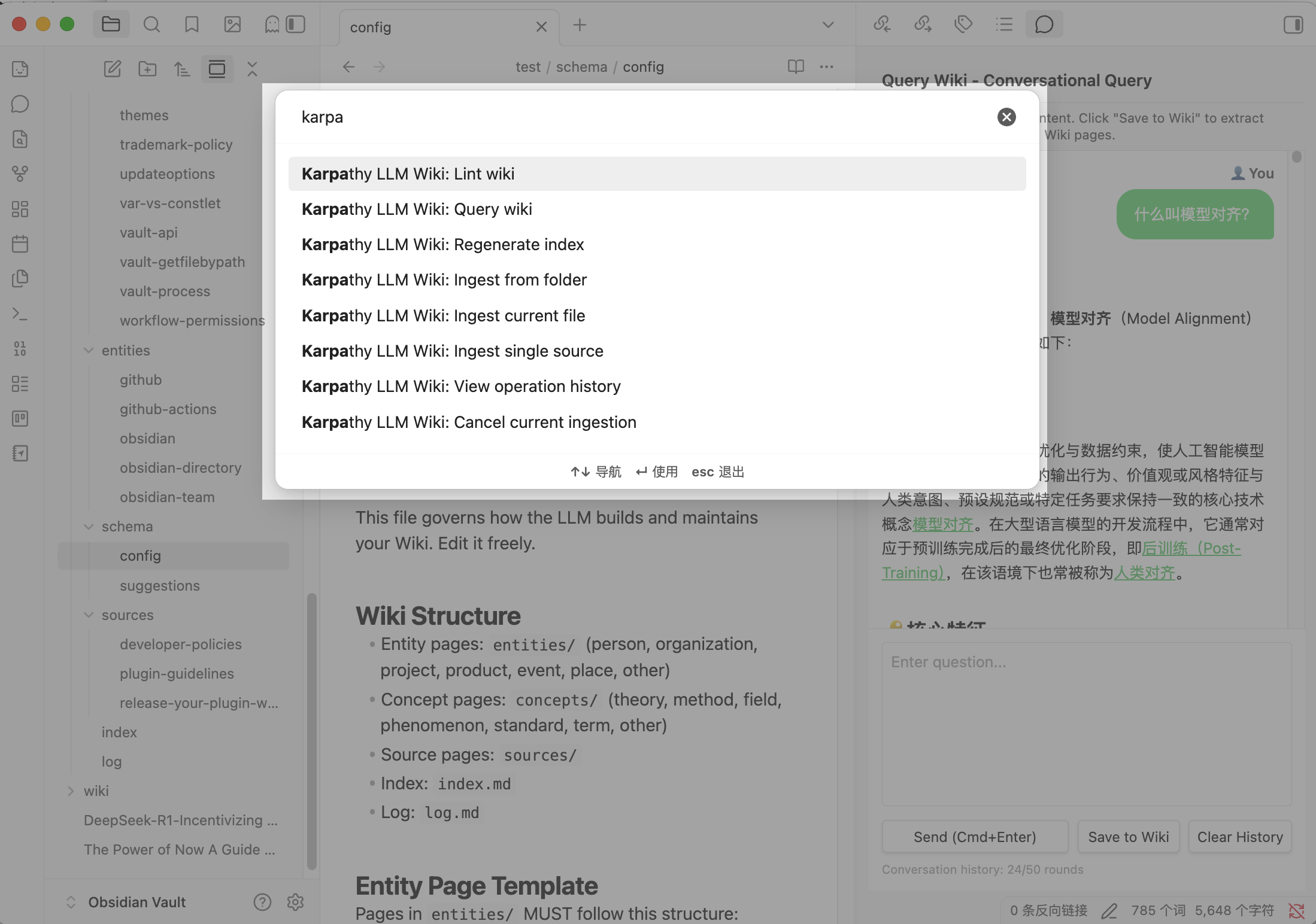Click the four-squares canvas ribbon icon

tap(20, 209)
